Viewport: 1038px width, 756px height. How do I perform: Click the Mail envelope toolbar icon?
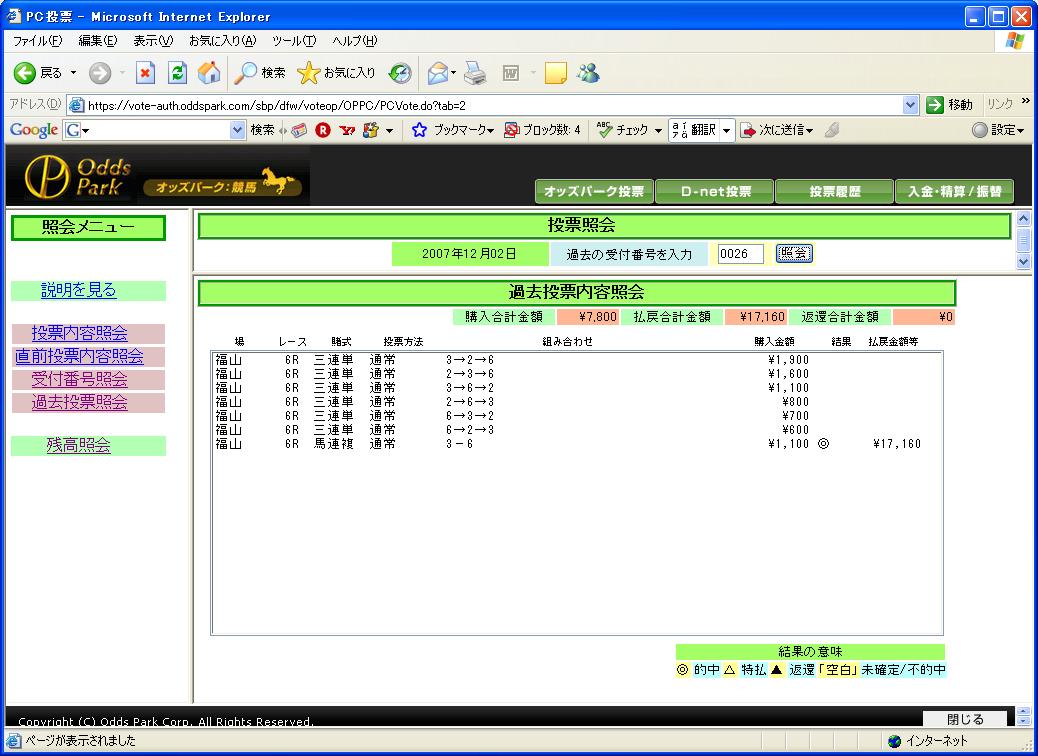(437, 73)
